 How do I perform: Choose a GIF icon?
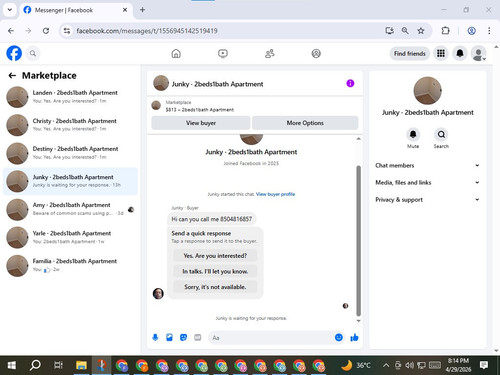198,338
